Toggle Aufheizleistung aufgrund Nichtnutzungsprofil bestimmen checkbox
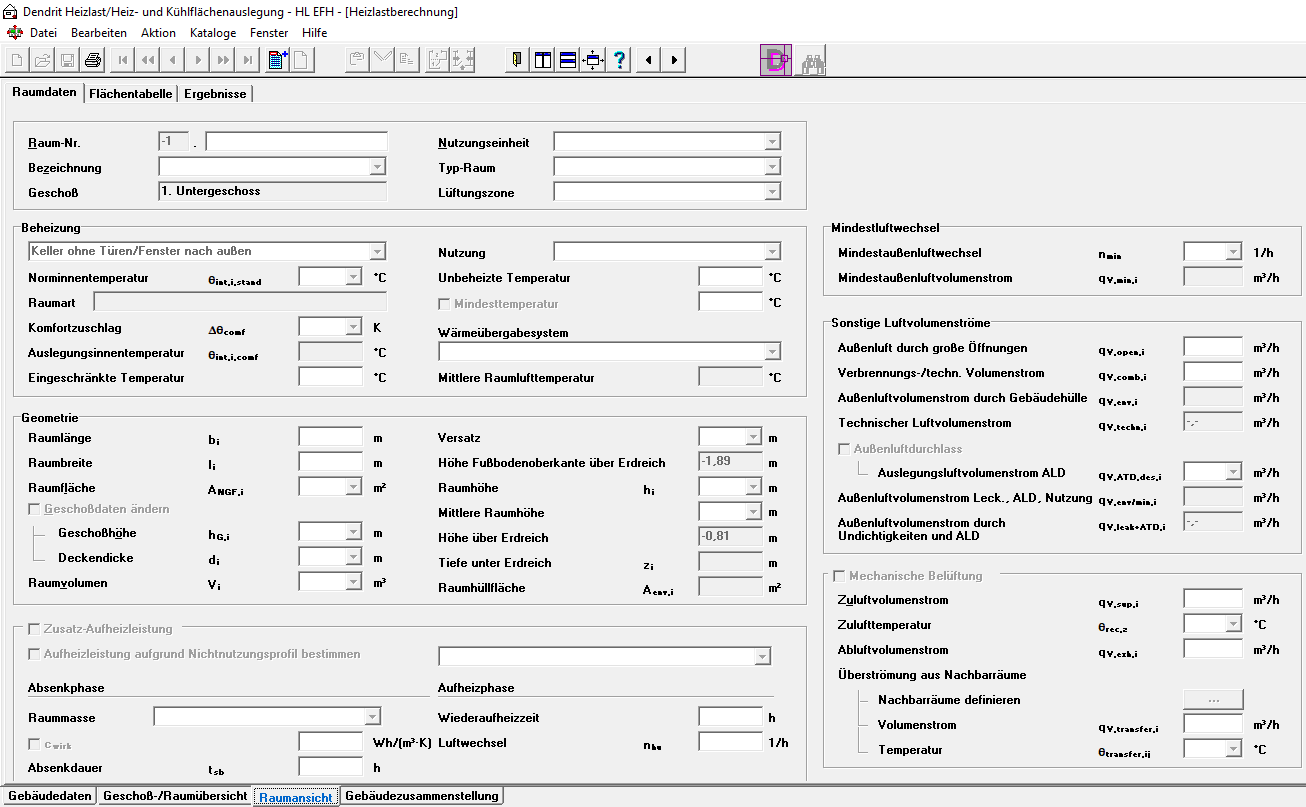The height and width of the screenshot is (807, 1306). (x=35, y=654)
